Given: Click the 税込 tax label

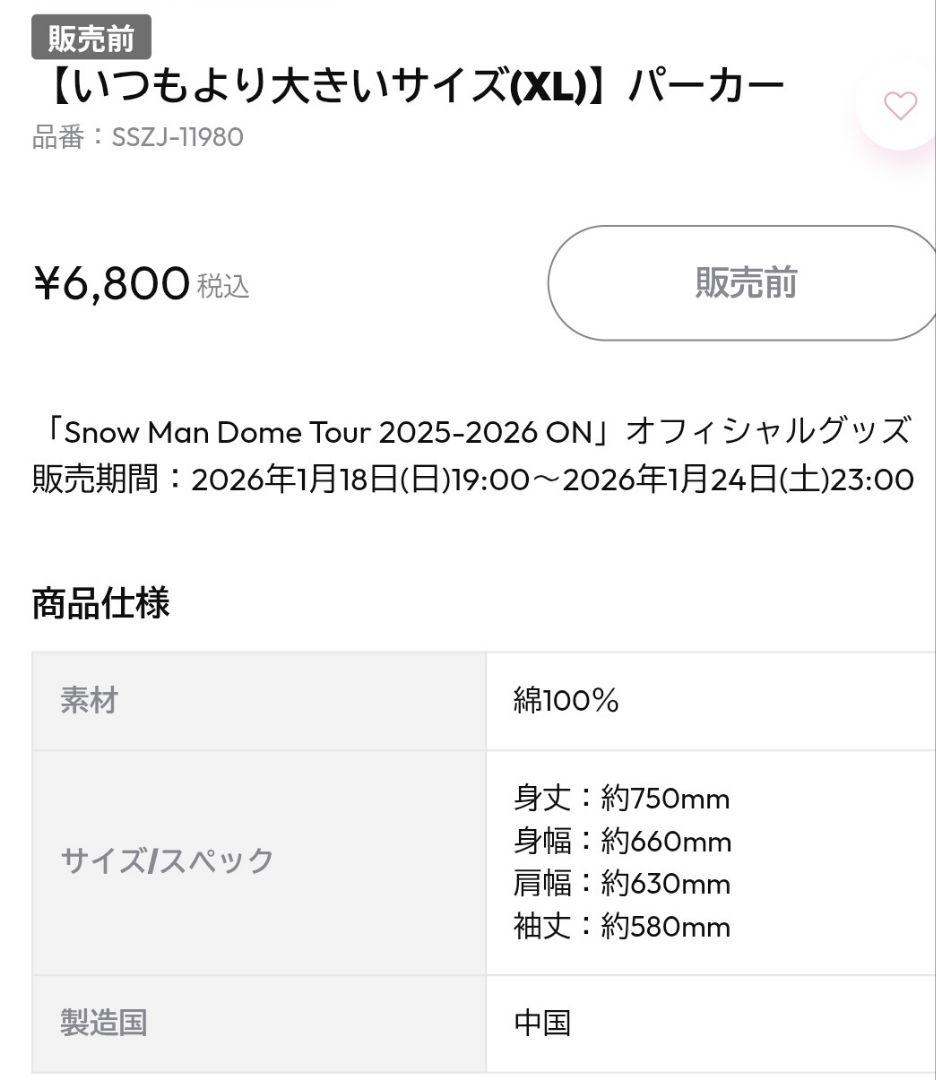Looking at the screenshot, I should point(223,288).
